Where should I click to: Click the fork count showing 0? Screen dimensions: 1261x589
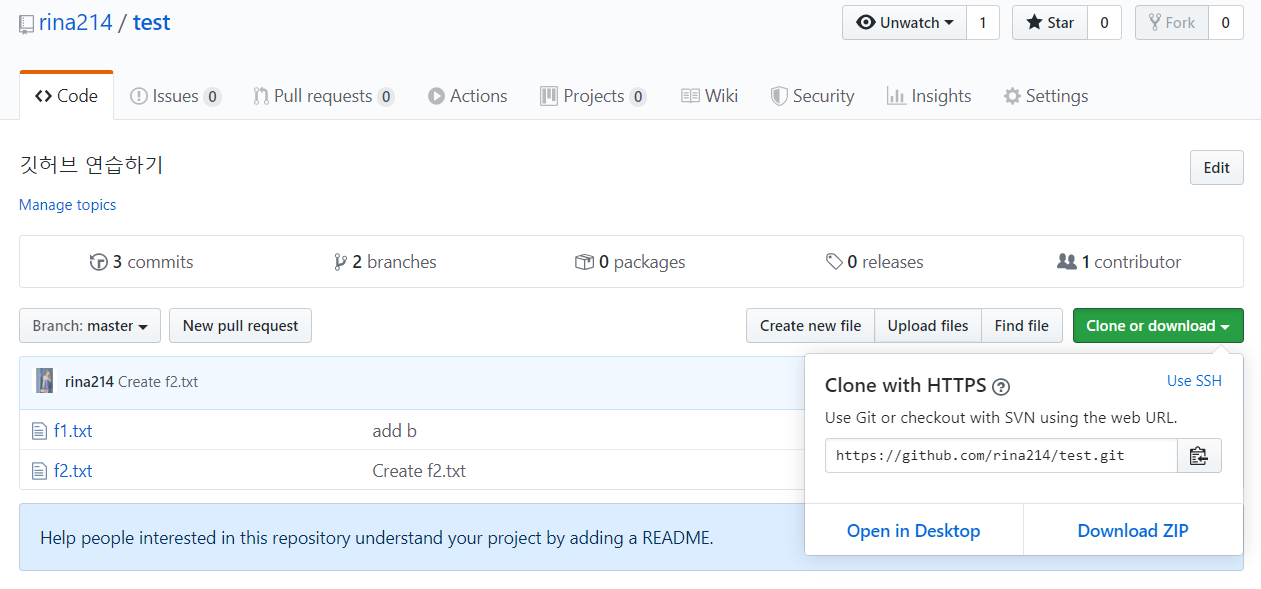(x=1226, y=23)
